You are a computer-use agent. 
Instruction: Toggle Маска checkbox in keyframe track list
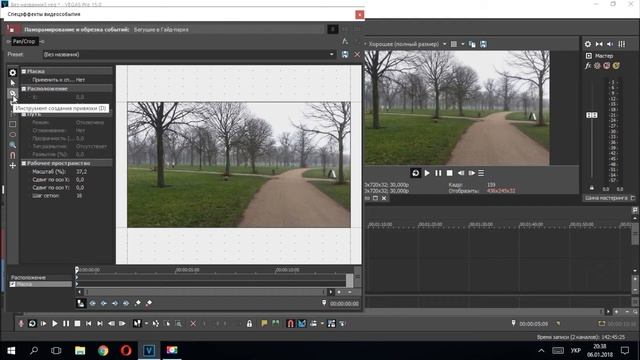click(13, 284)
